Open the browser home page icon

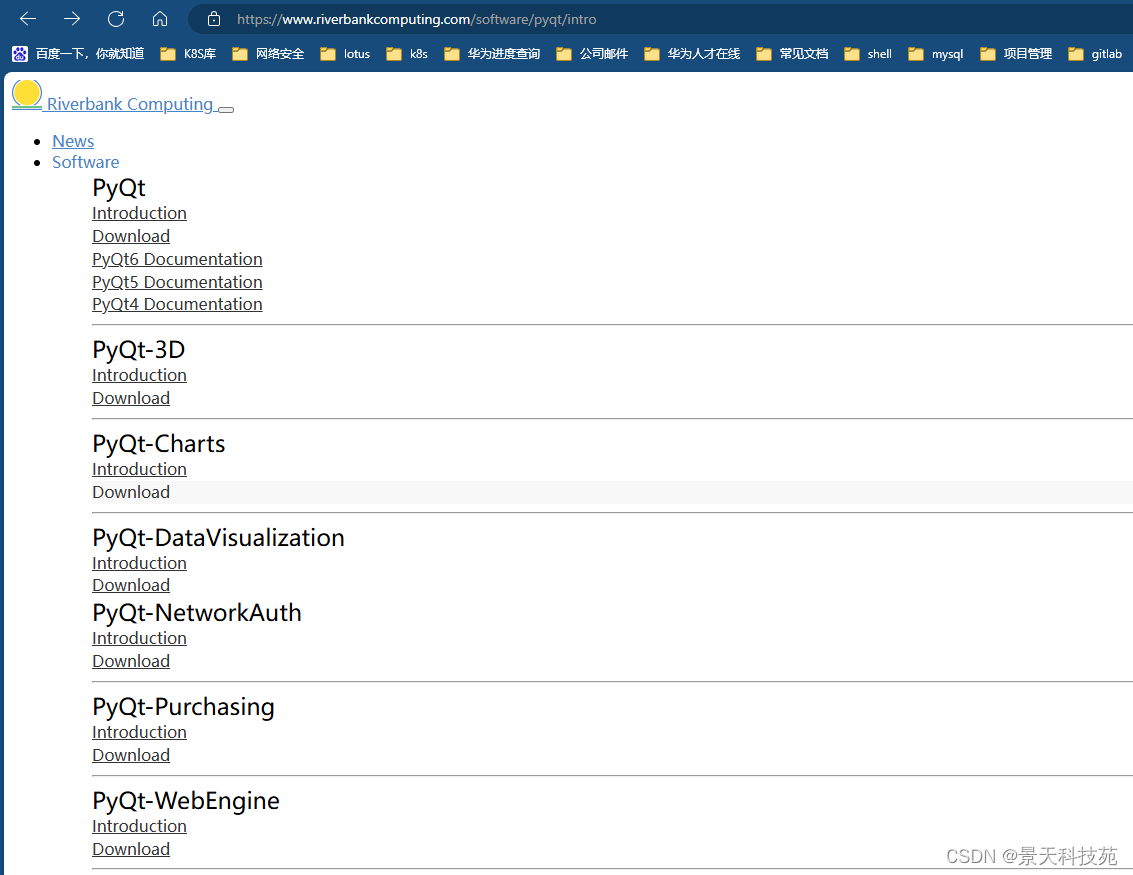tap(160, 19)
